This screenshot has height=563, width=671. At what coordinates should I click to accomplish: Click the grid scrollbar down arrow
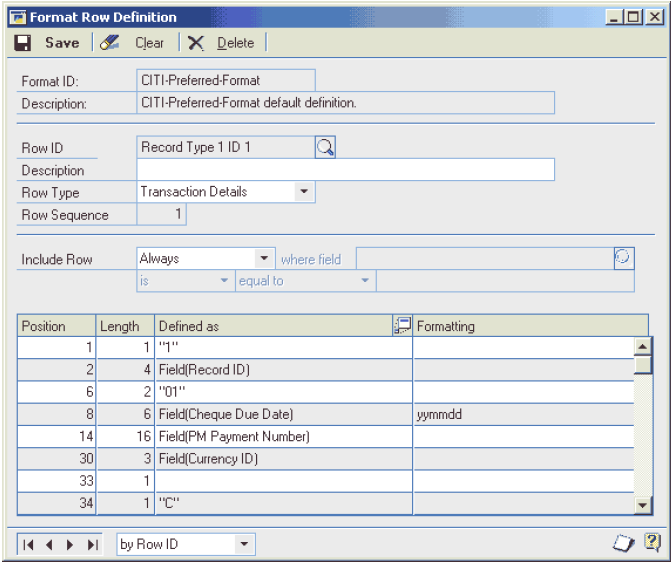tap(643, 507)
